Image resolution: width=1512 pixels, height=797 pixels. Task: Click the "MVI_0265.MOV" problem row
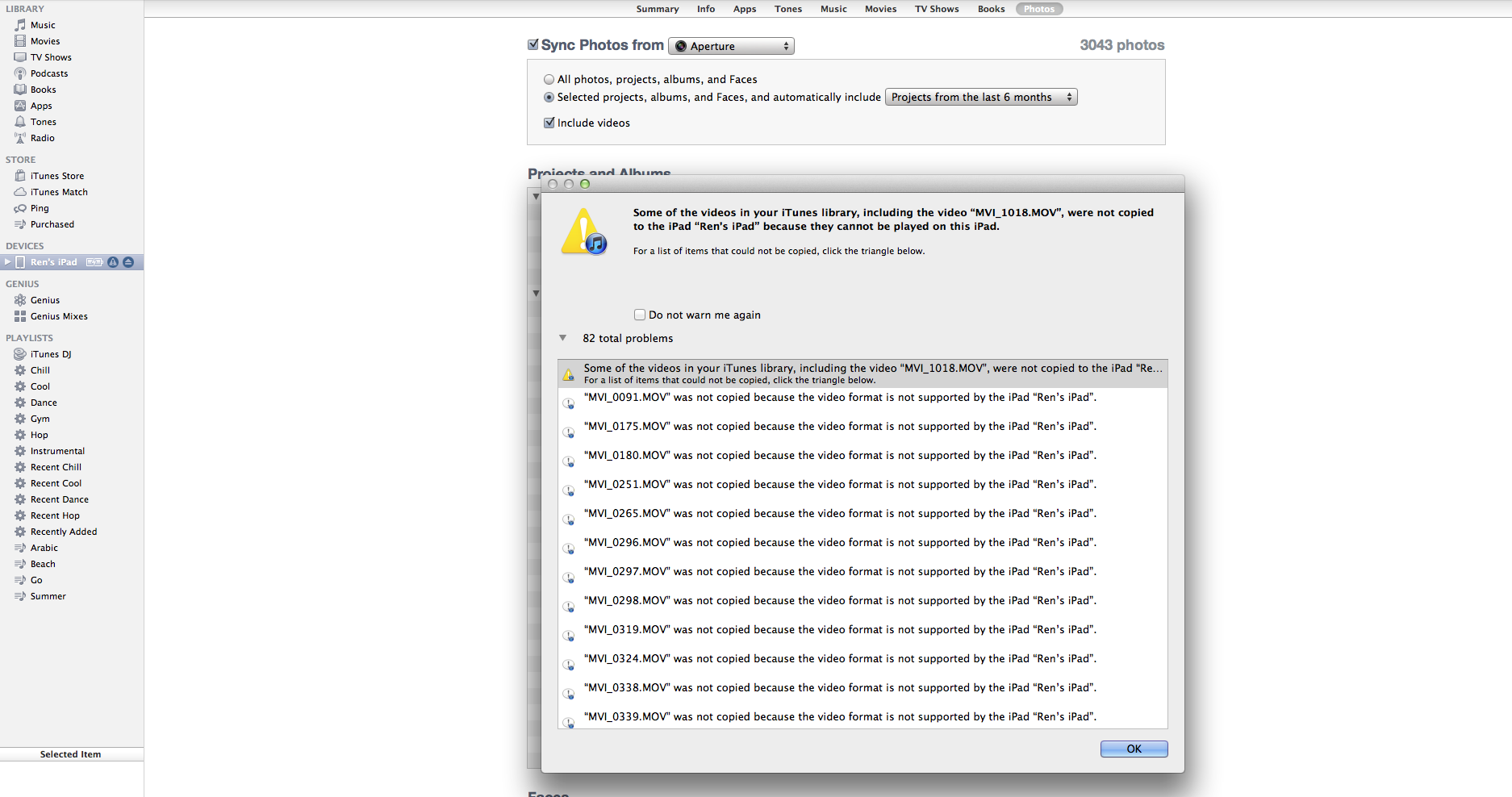[863, 519]
